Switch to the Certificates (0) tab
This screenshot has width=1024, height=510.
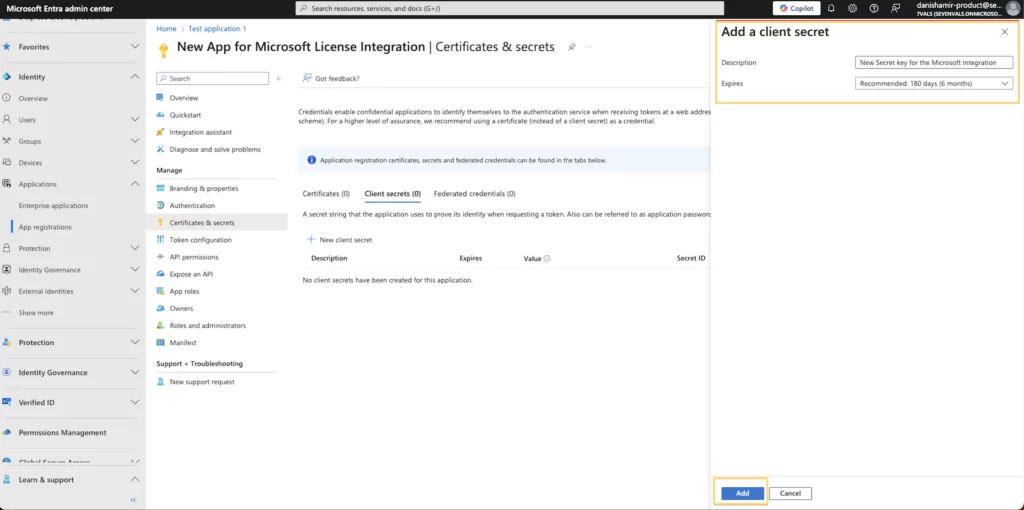(326, 194)
